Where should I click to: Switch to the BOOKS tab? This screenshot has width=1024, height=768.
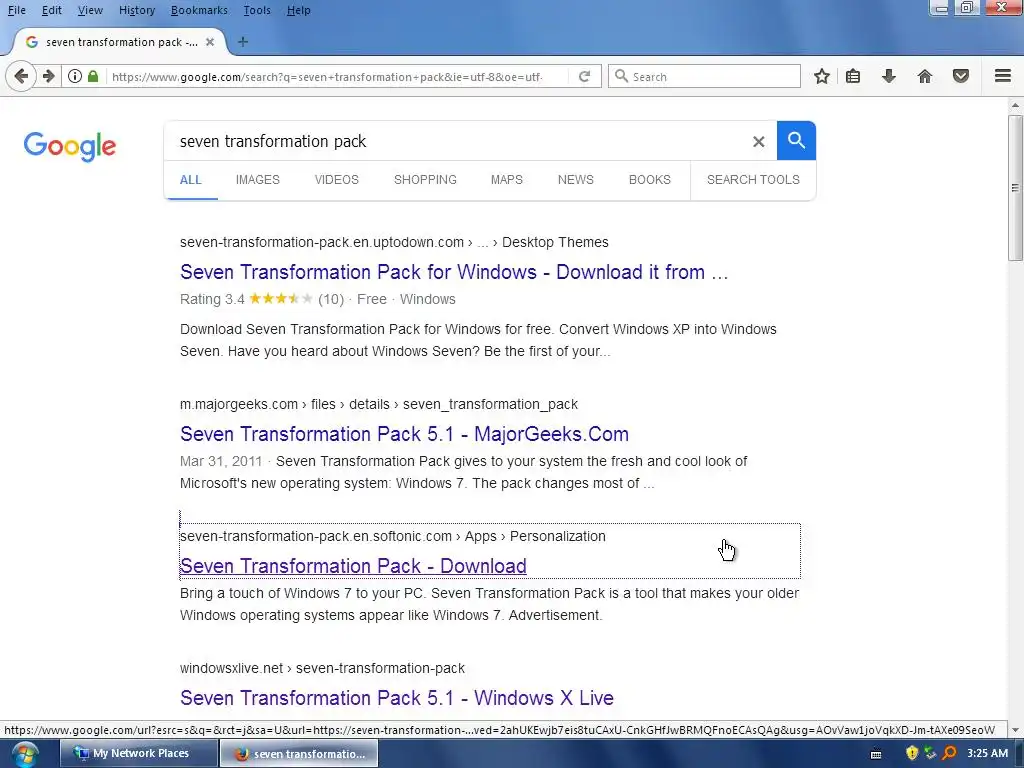(x=650, y=180)
